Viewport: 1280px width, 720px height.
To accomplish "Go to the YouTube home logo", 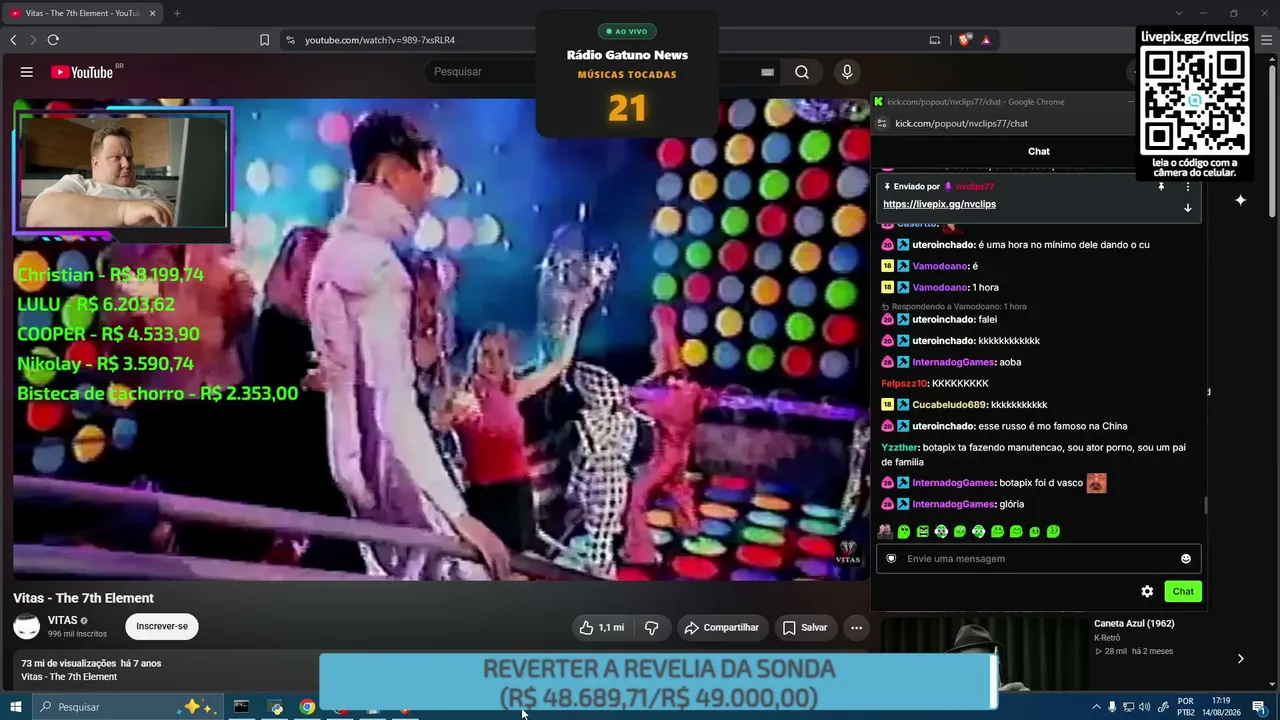I will tap(82, 72).
